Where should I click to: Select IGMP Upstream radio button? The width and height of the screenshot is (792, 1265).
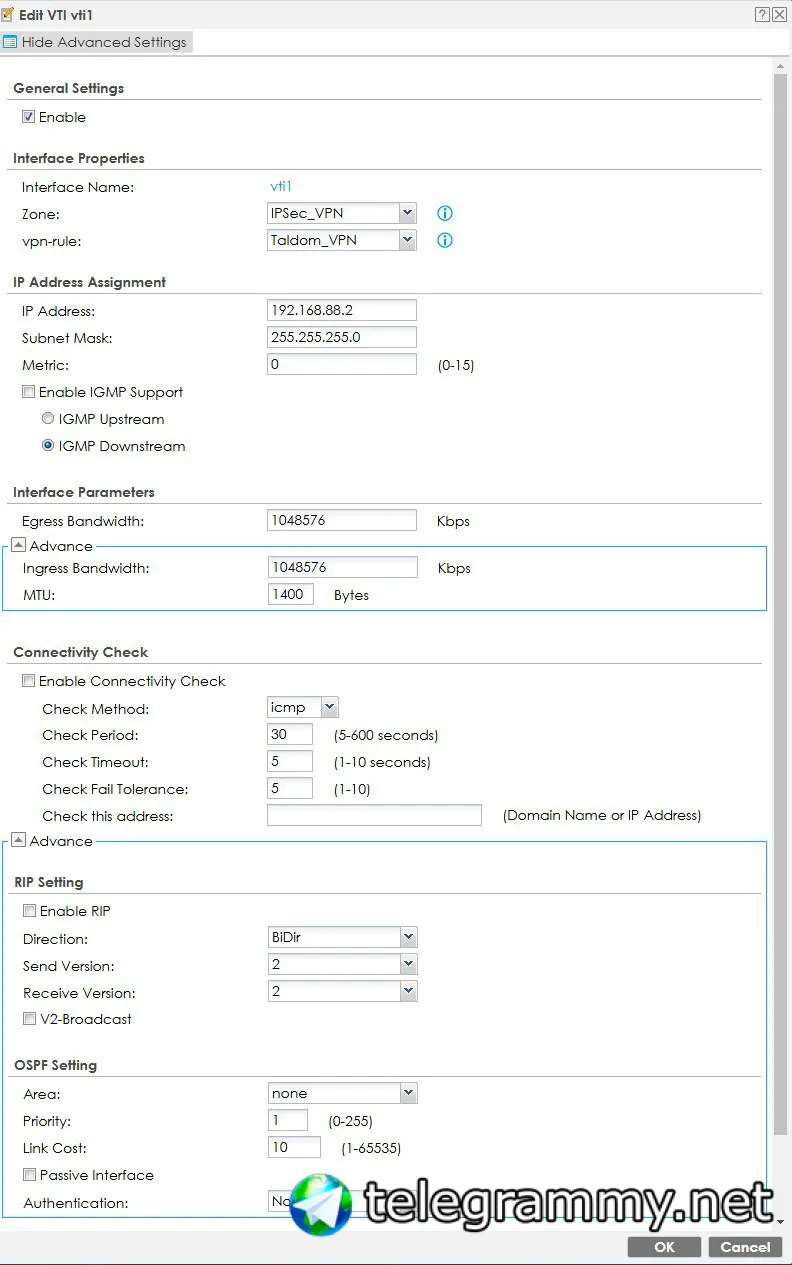[x=48, y=419]
